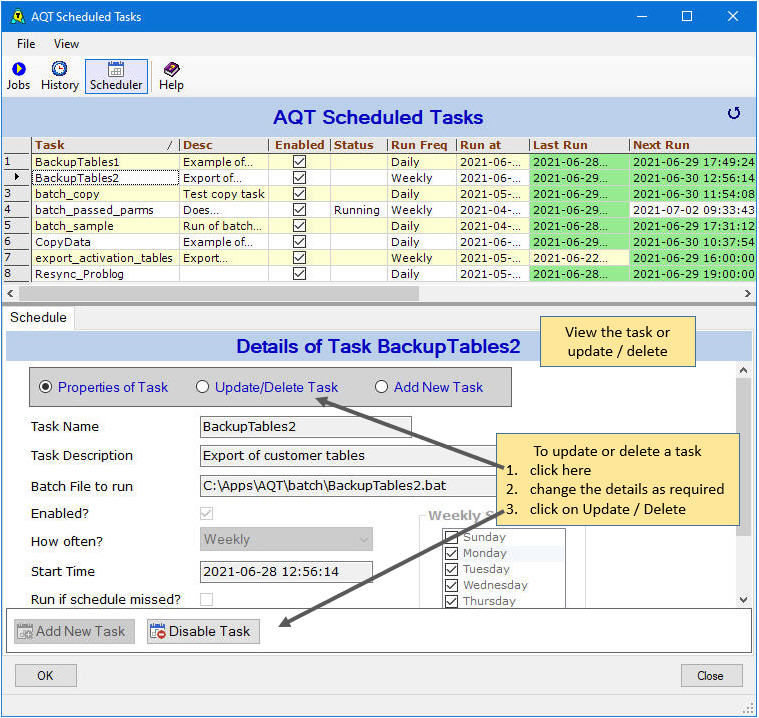
Task: Click the Task column sort indicator
Action: 169,145
